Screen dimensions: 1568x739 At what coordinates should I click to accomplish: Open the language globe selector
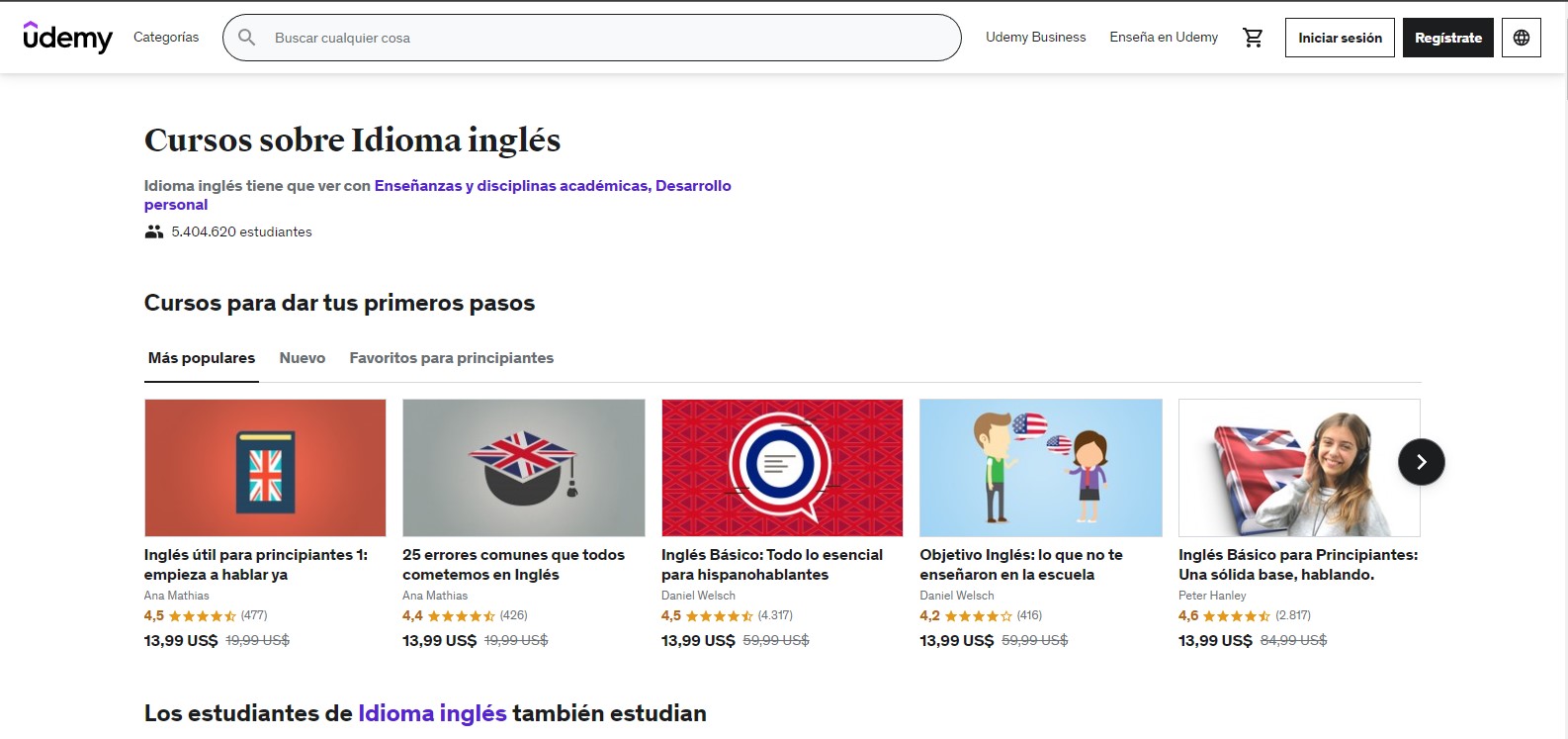(x=1522, y=38)
